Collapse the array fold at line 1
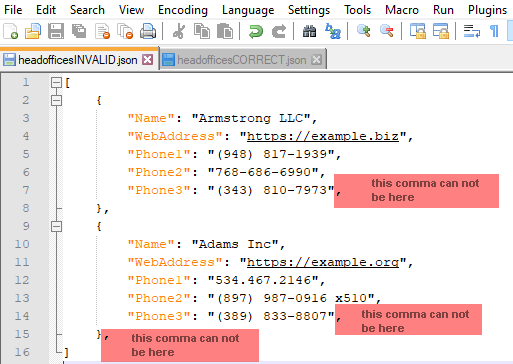The height and width of the screenshot is (364, 513). [56, 82]
